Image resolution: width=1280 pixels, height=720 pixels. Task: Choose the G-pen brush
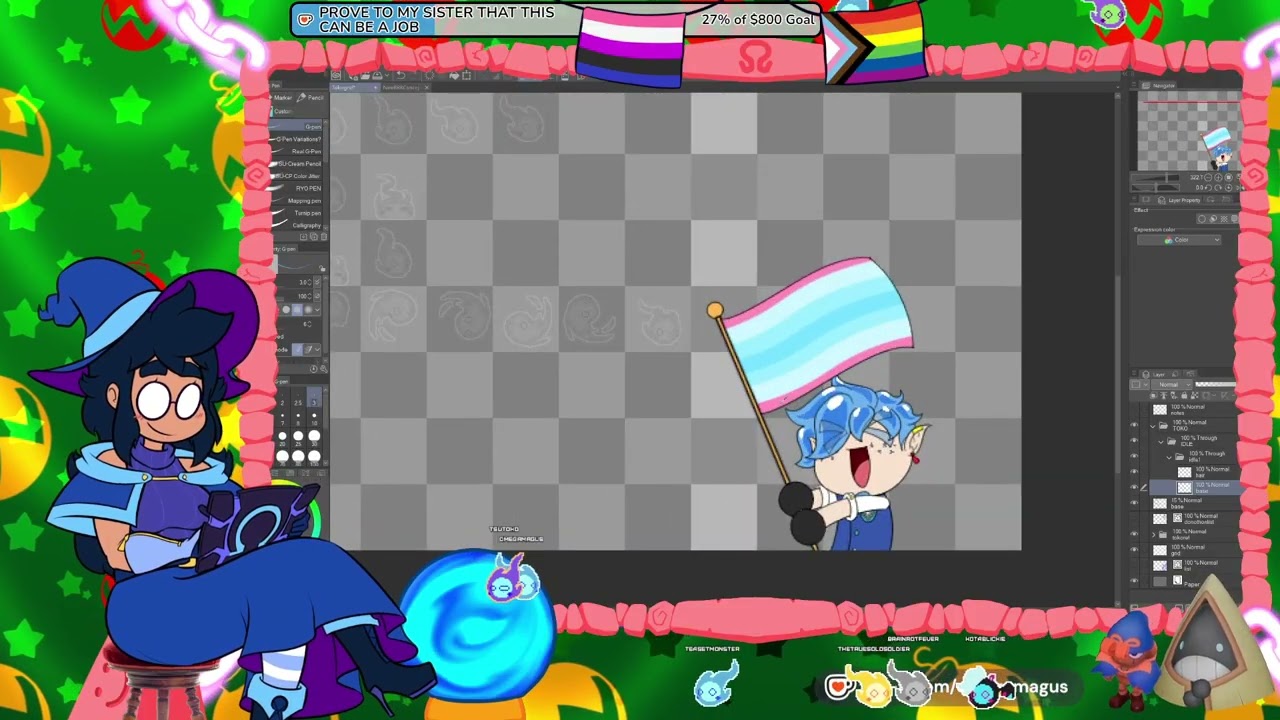296,127
